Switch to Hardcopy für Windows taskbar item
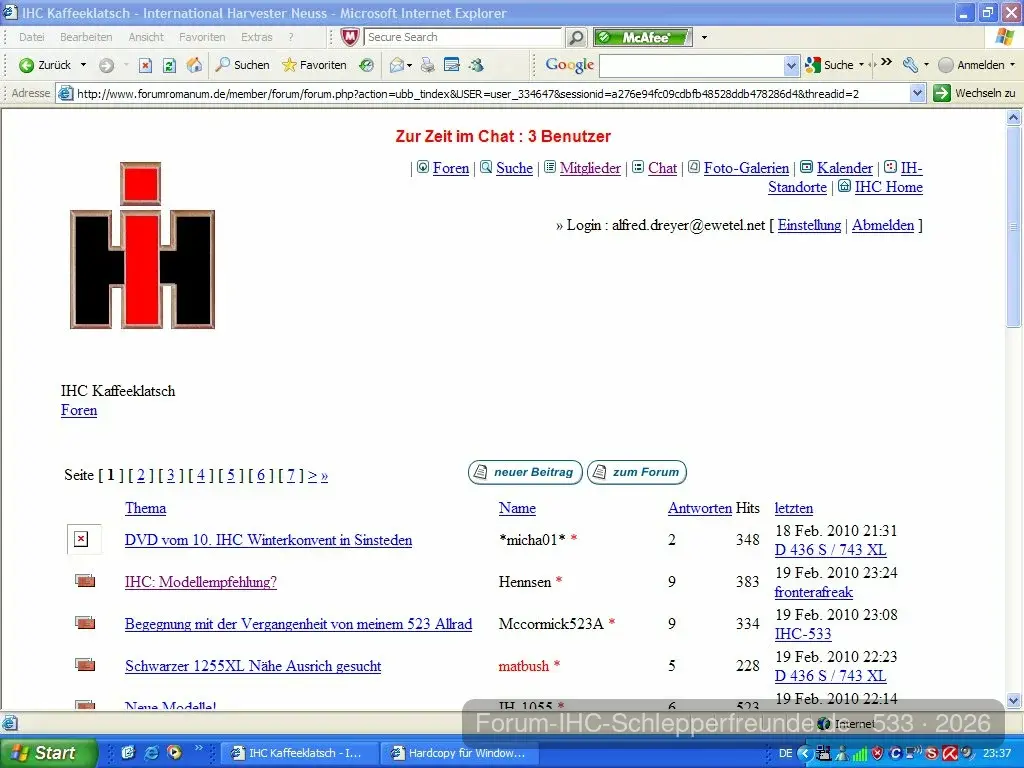 pos(458,753)
